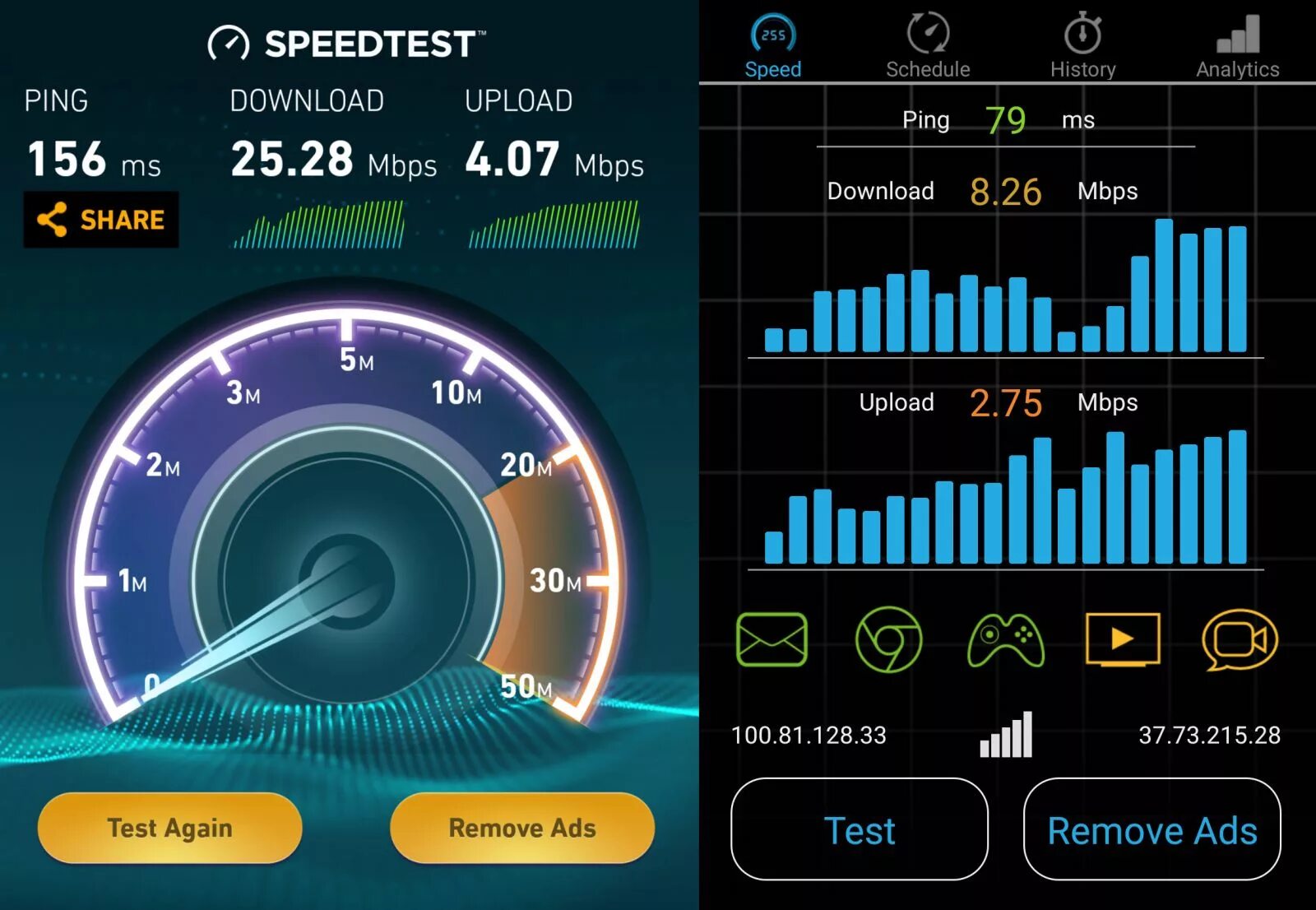Click the email envelope icon

click(772, 639)
